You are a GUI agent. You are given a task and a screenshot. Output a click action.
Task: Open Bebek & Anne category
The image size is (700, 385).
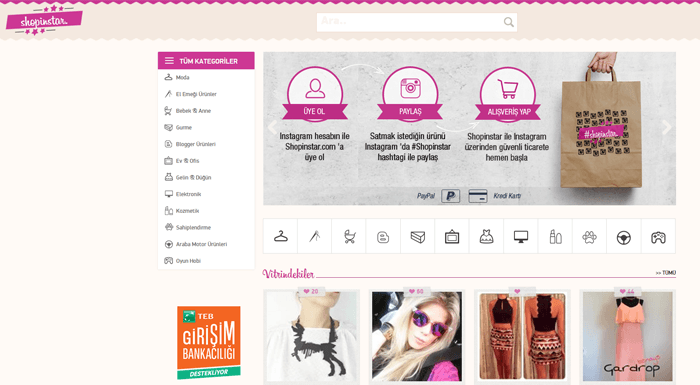pos(188,111)
